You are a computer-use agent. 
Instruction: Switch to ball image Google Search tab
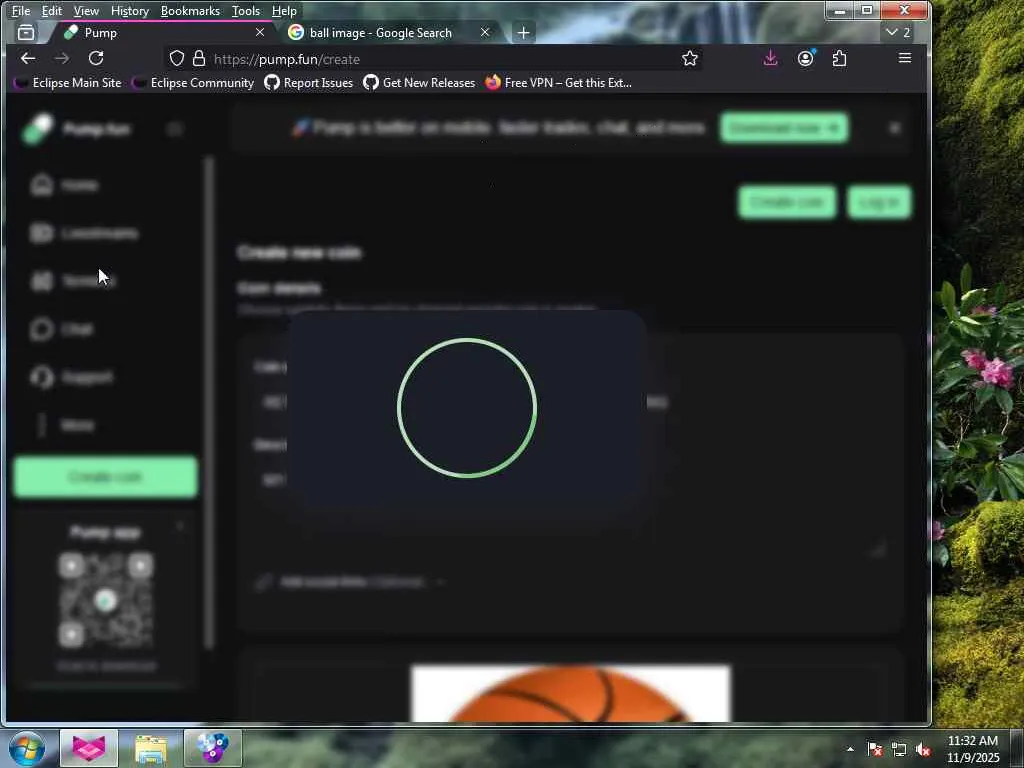(x=390, y=32)
